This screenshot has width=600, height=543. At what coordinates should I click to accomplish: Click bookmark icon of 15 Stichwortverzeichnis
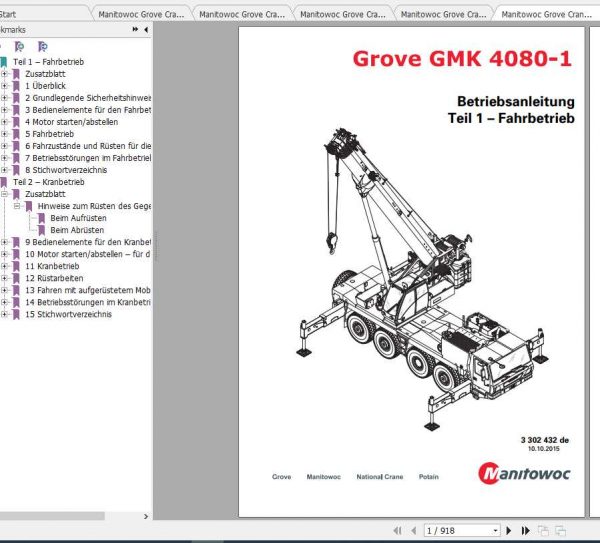[16, 315]
